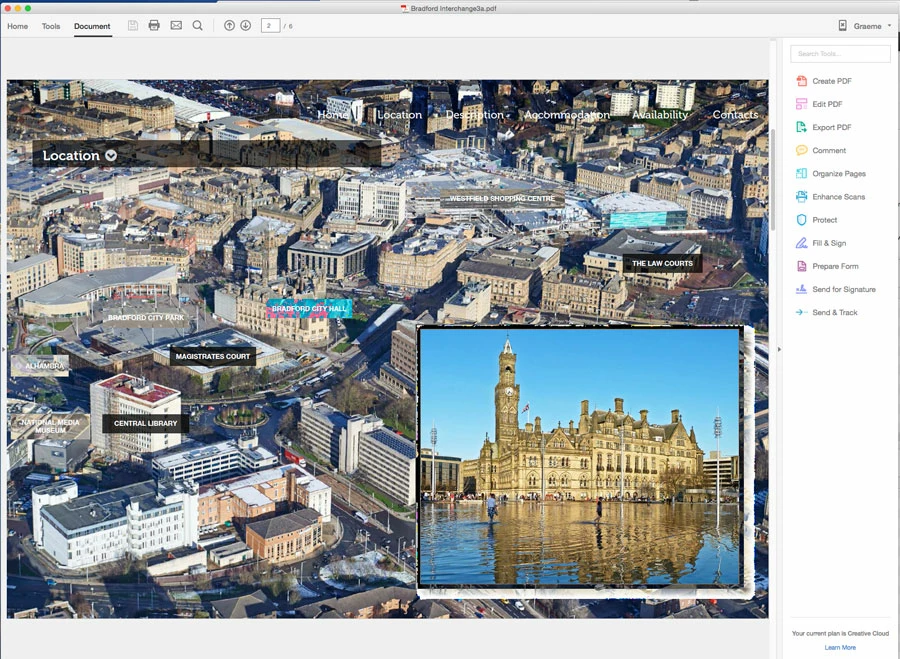
Task: Click the Learn More link
Action: (840, 647)
